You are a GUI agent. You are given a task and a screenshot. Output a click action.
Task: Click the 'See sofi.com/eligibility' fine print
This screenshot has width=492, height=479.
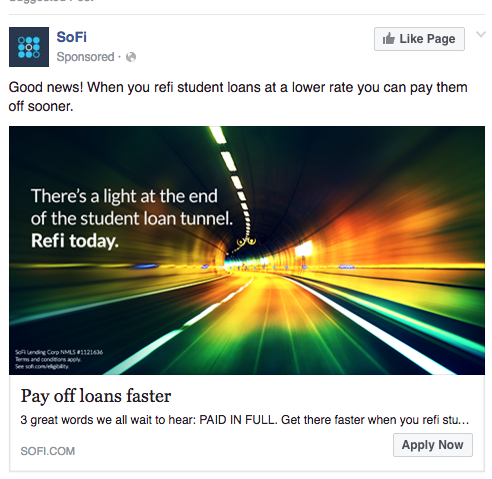(x=42, y=366)
